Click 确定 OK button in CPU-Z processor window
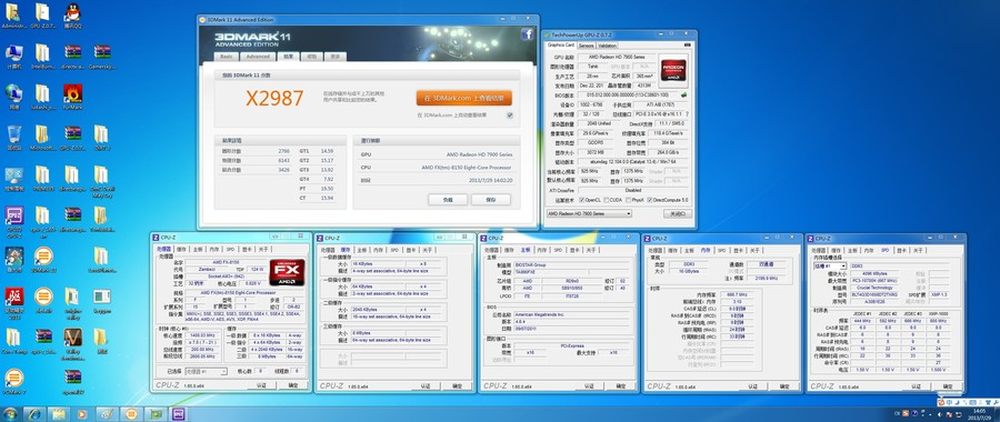Image resolution: width=1000 pixels, height=422 pixels. tap(293, 386)
